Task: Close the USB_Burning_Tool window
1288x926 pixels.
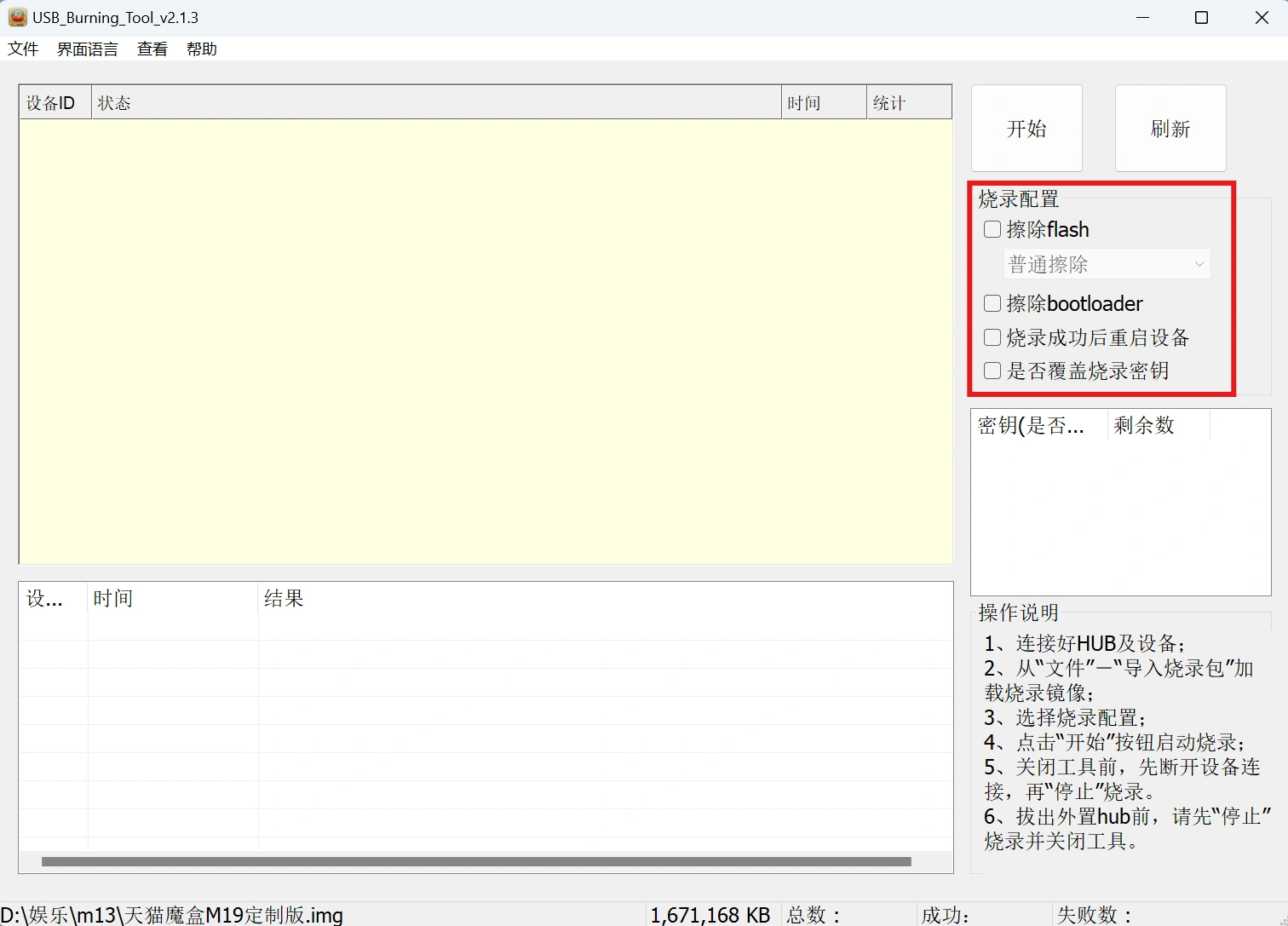Action: click(1262, 18)
